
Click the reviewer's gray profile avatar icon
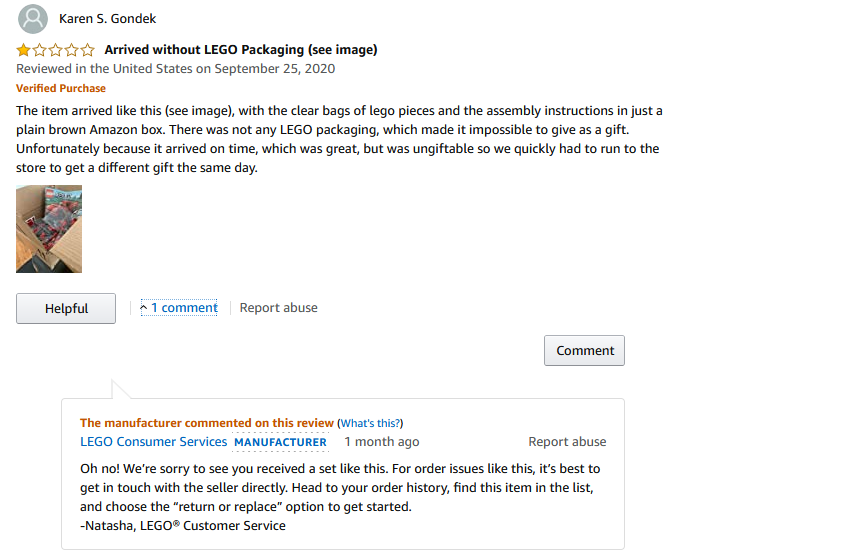point(33,19)
